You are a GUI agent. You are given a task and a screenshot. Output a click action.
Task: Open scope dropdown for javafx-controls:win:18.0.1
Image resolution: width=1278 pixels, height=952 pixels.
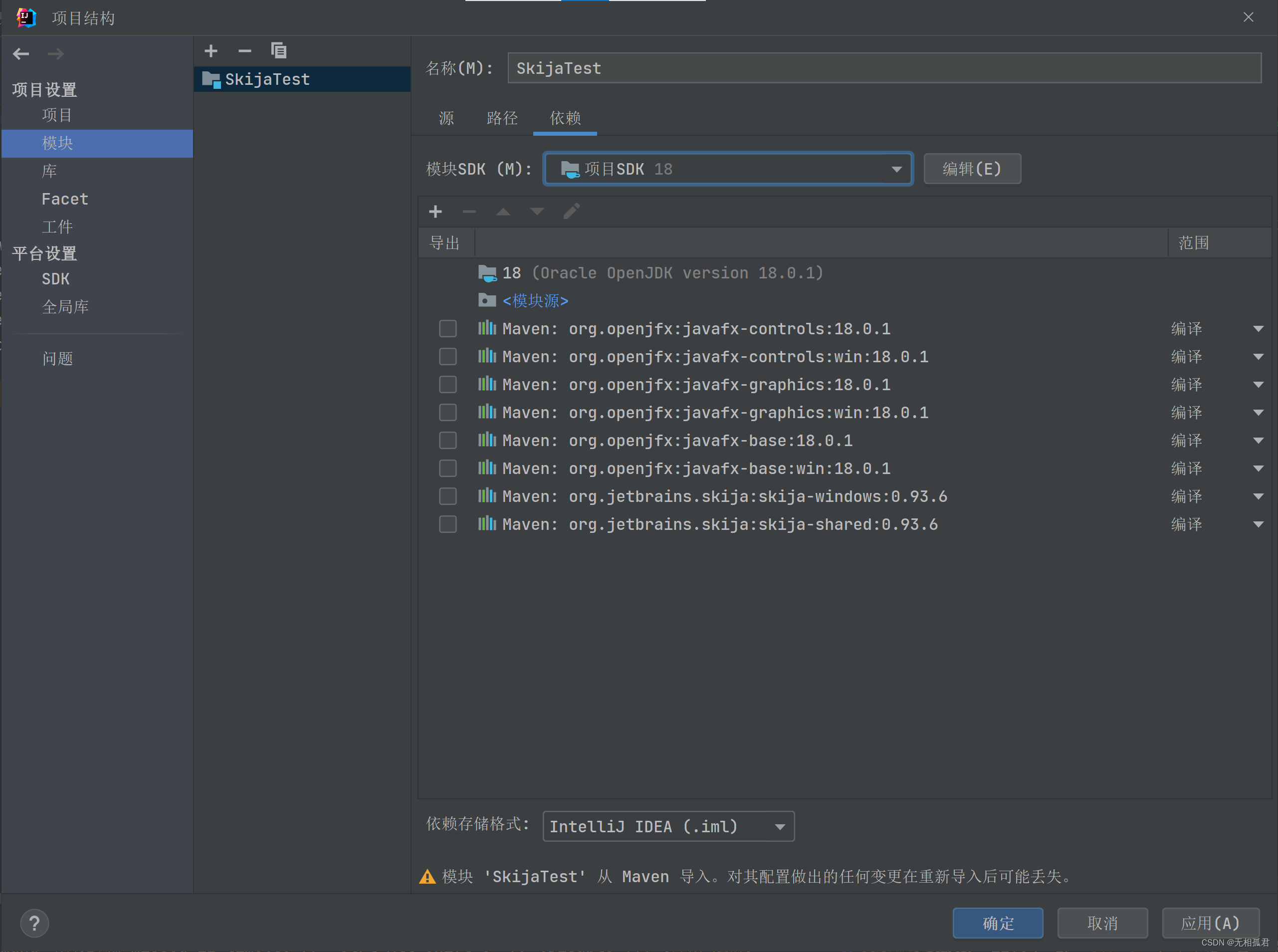pos(1258,357)
